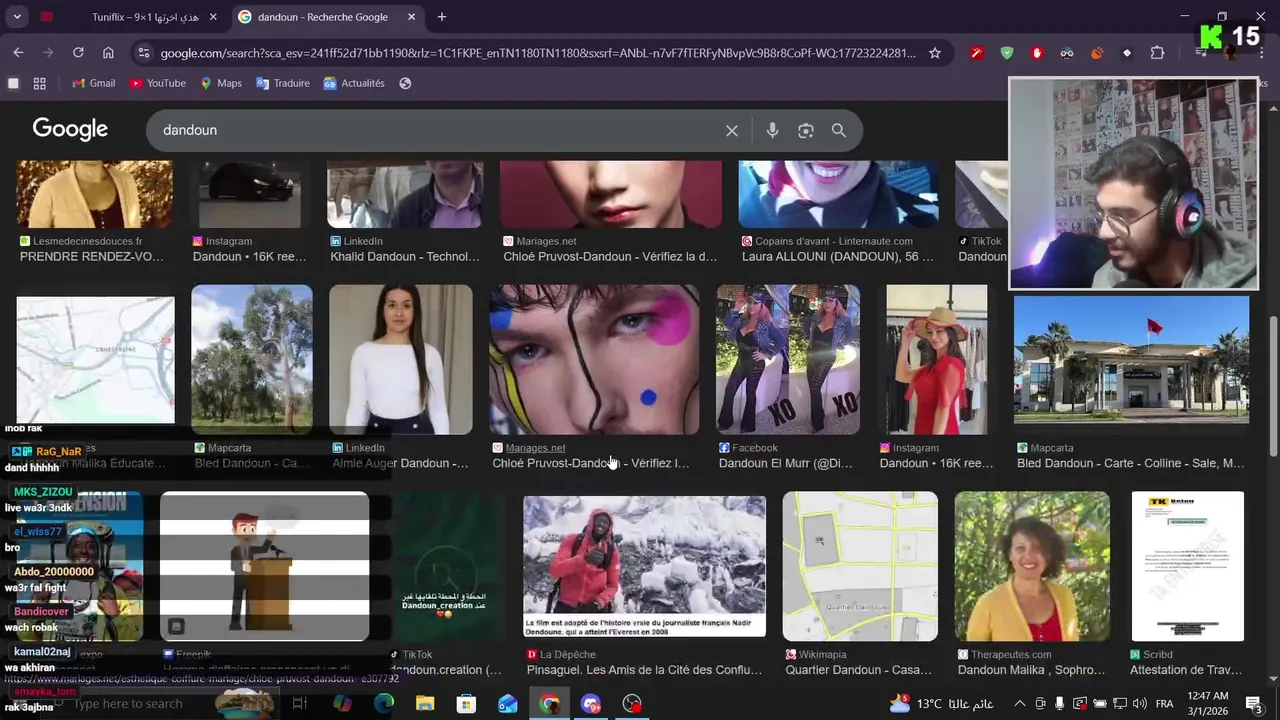Open the YouTube bookmark
Screen dimensions: 1280x720
click(x=158, y=83)
